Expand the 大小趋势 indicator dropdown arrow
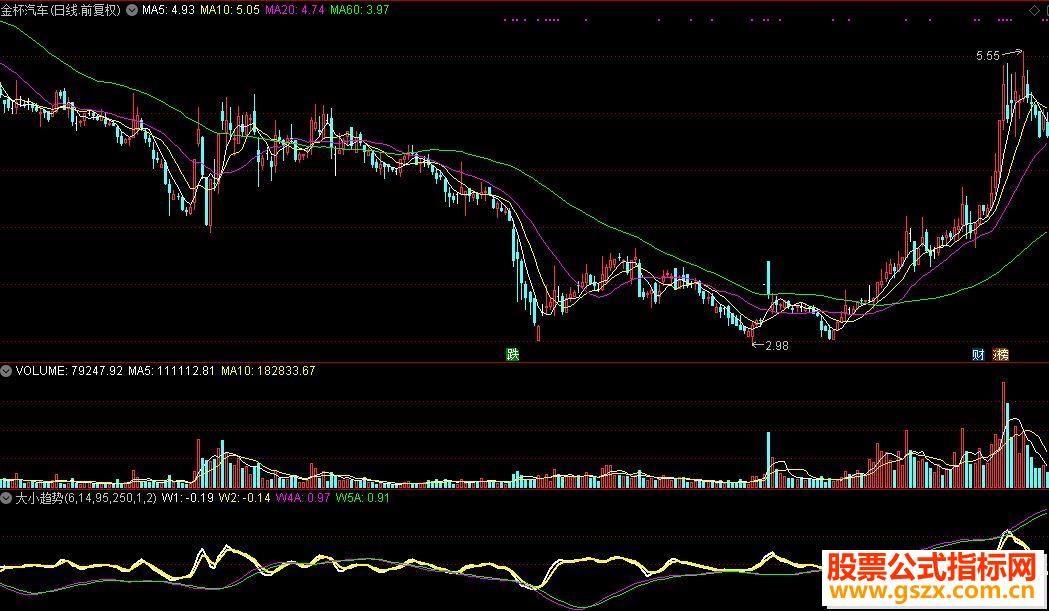 (7, 498)
